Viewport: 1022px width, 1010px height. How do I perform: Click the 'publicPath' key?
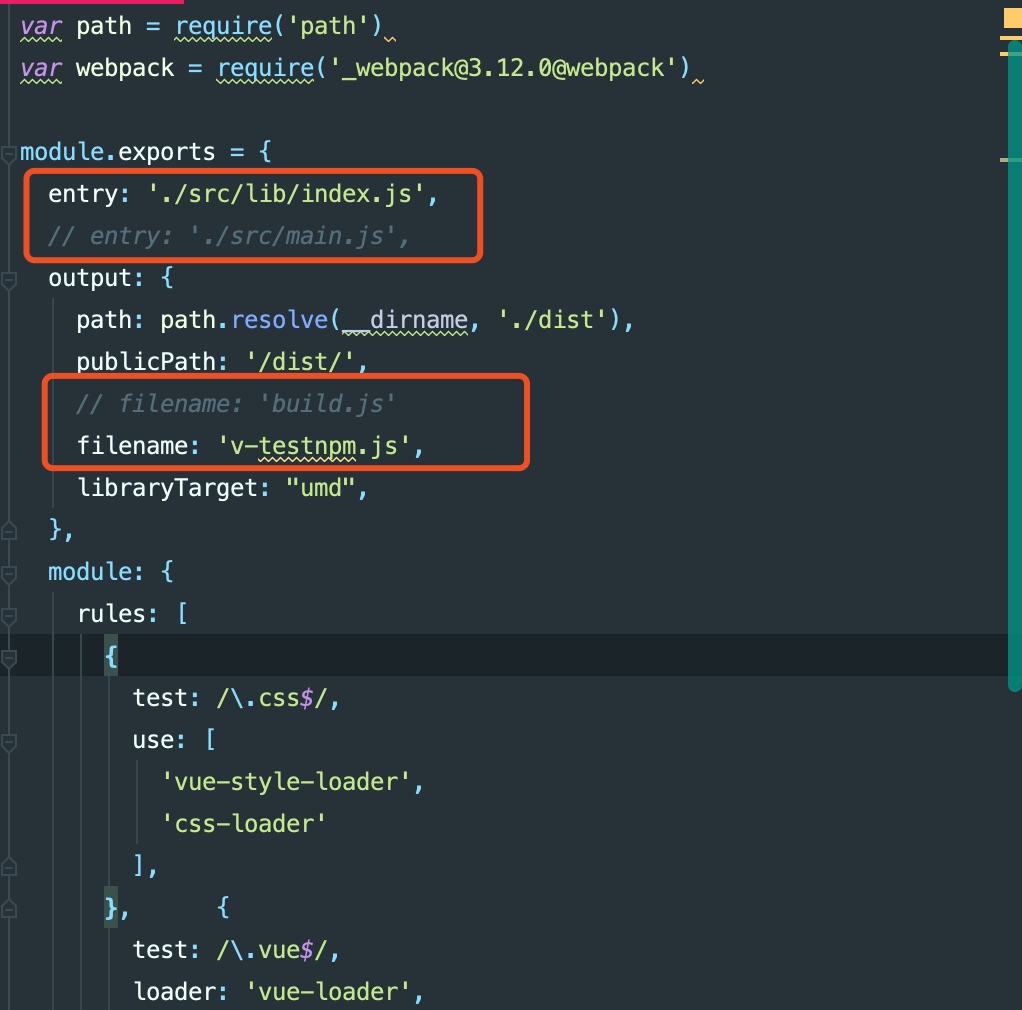point(146,362)
